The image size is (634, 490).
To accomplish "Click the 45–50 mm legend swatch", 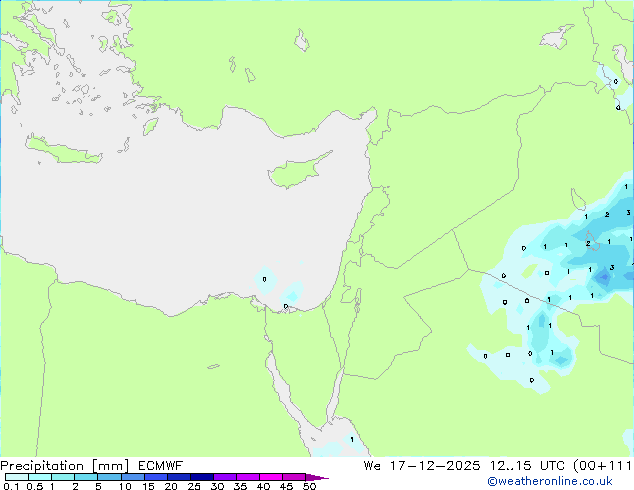I will pyautogui.click(x=294, y=477).
